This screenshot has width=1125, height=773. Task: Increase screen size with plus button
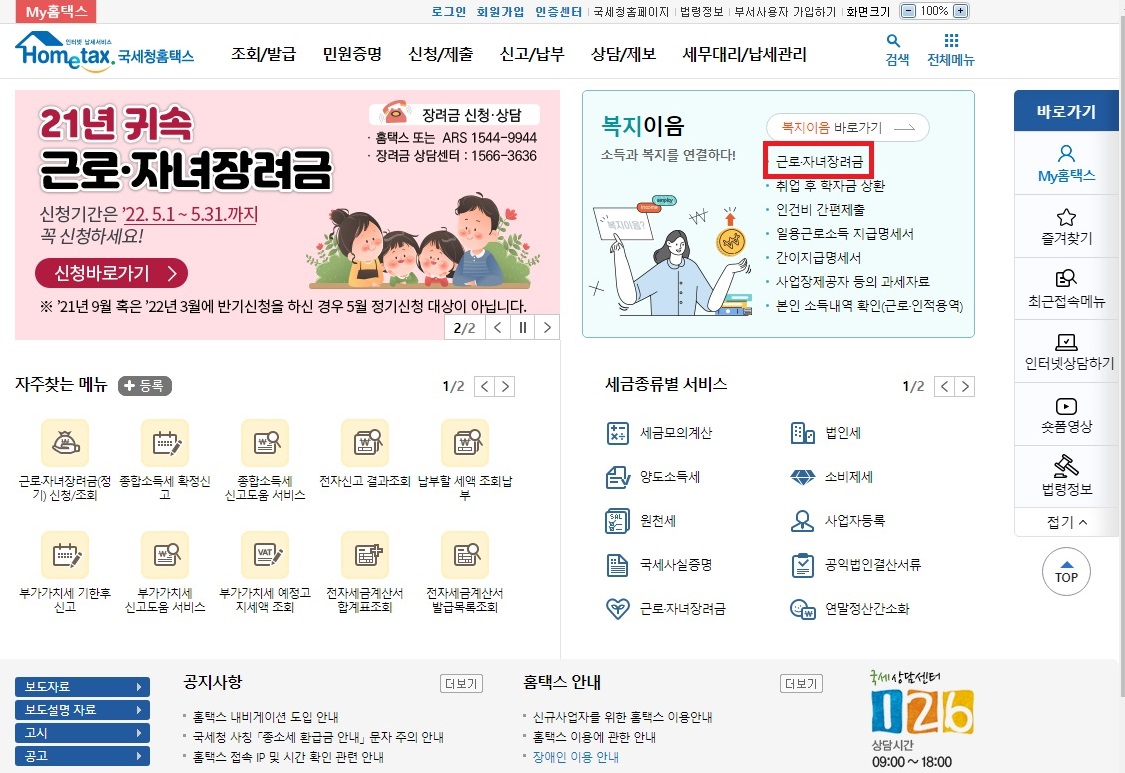coord(961,11)
